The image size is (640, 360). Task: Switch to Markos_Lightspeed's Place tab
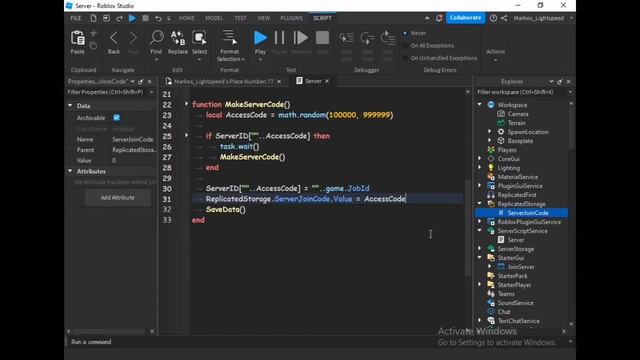click(223, 81)
